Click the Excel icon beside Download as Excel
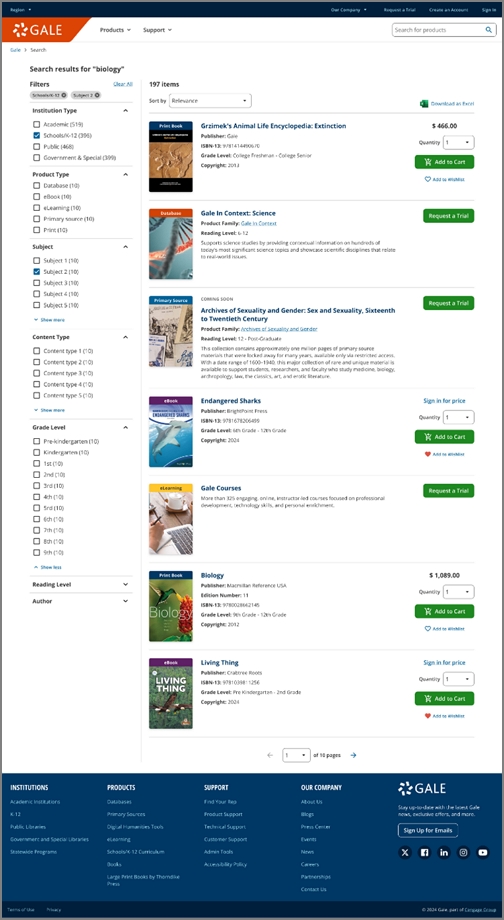Viewport: 504px width, 920px height. [424, 103]
